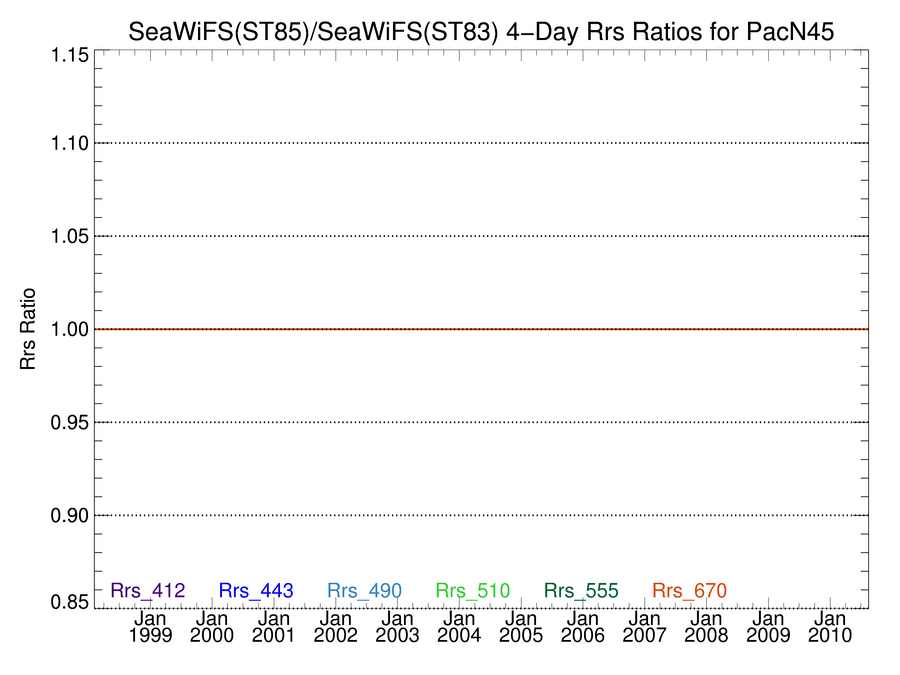Click the Jan 2010 x-axis label
The image size is (900, 675).
pyautogui.click(x=830, y=627)
